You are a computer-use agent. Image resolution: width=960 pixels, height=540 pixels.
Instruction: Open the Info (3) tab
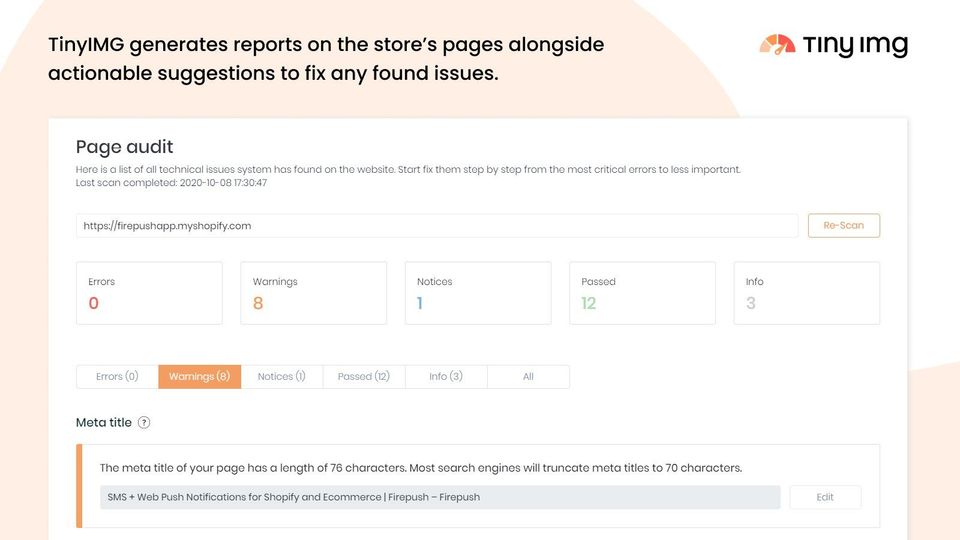tap(446, 377)
